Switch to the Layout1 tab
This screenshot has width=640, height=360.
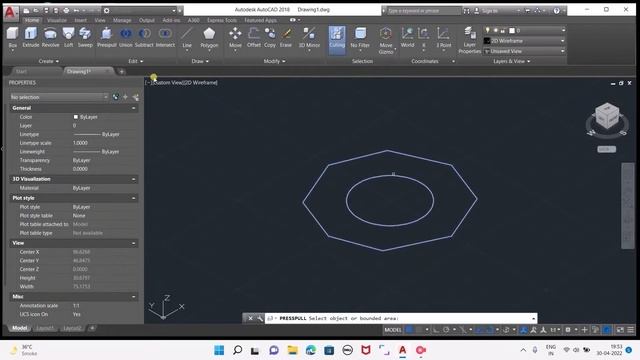point(45,328)
